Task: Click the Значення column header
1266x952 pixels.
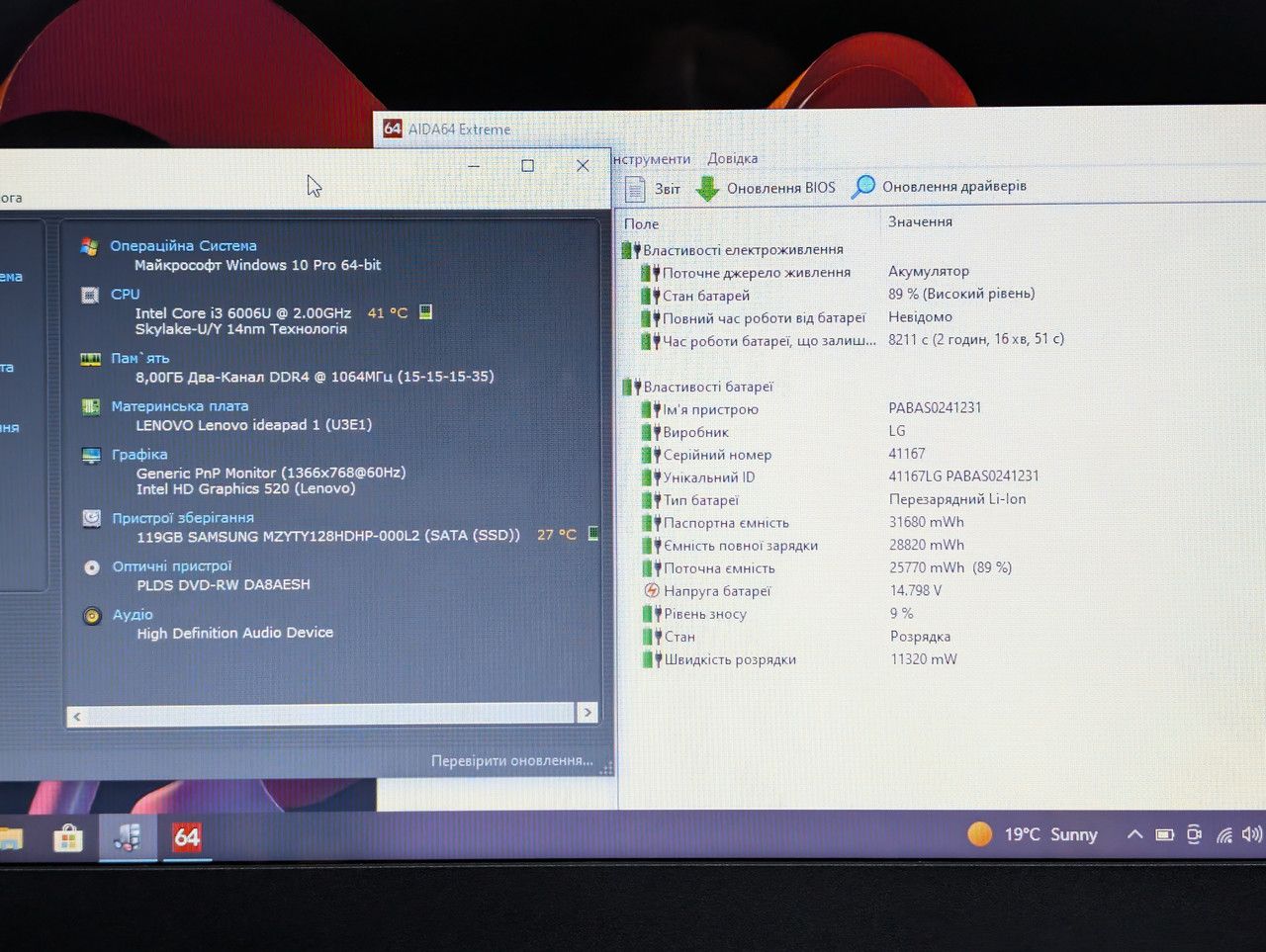Action: (920, 221)
